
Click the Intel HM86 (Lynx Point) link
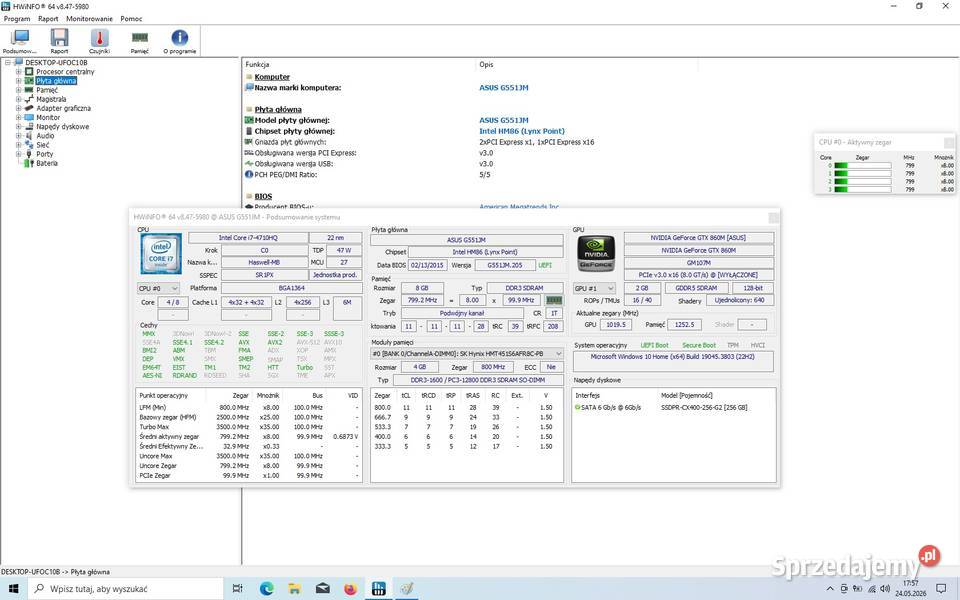coord(522,131)
